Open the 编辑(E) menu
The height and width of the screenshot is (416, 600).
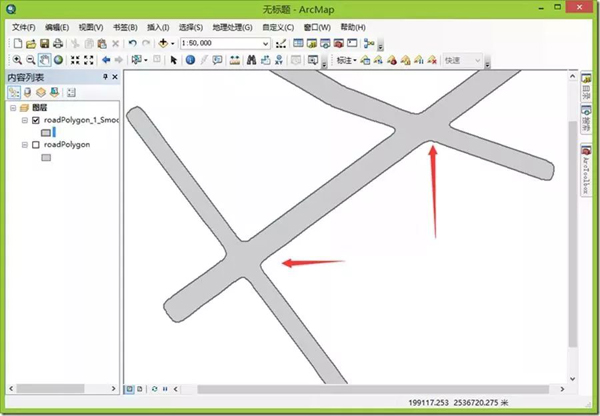57,28
